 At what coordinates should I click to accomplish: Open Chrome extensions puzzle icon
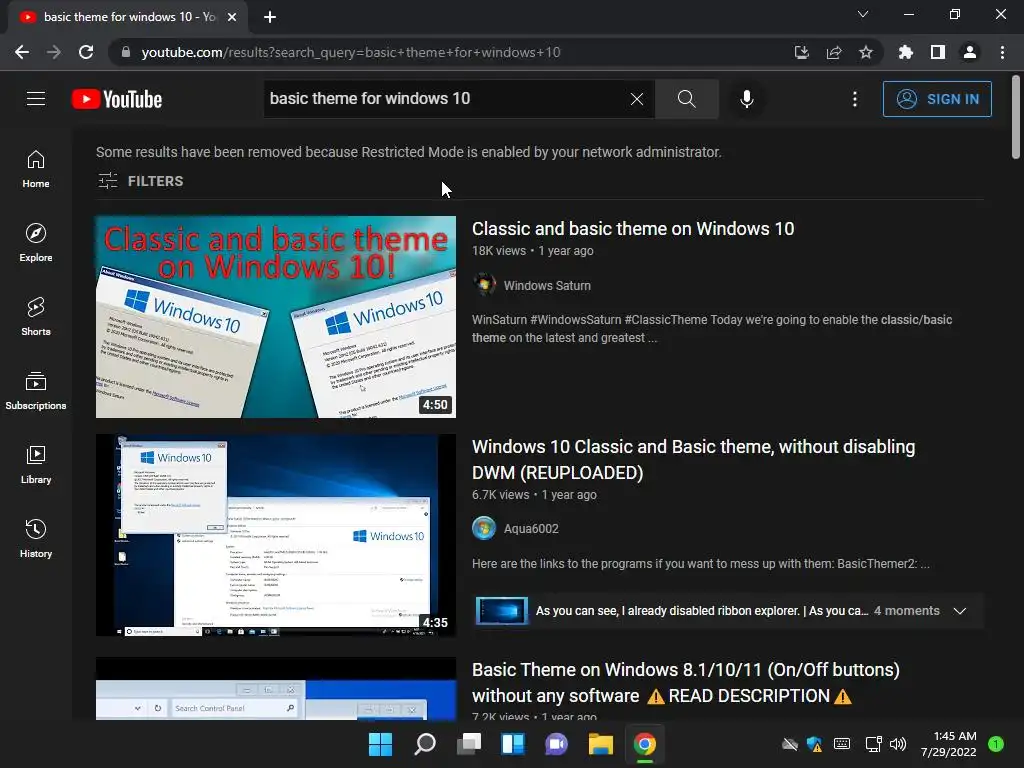pyautogui.click(x=905, y=52)
